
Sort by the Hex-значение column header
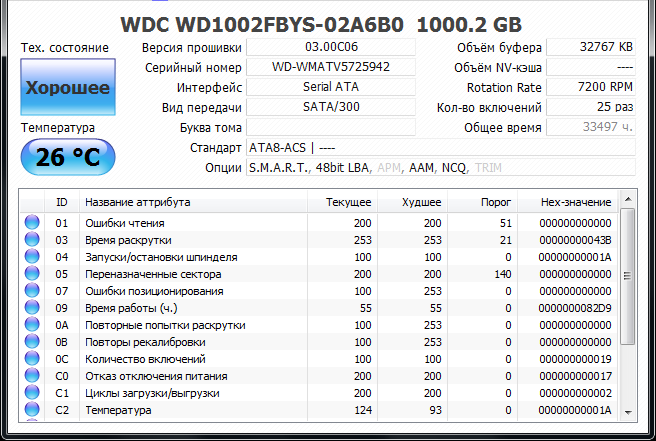568,202
